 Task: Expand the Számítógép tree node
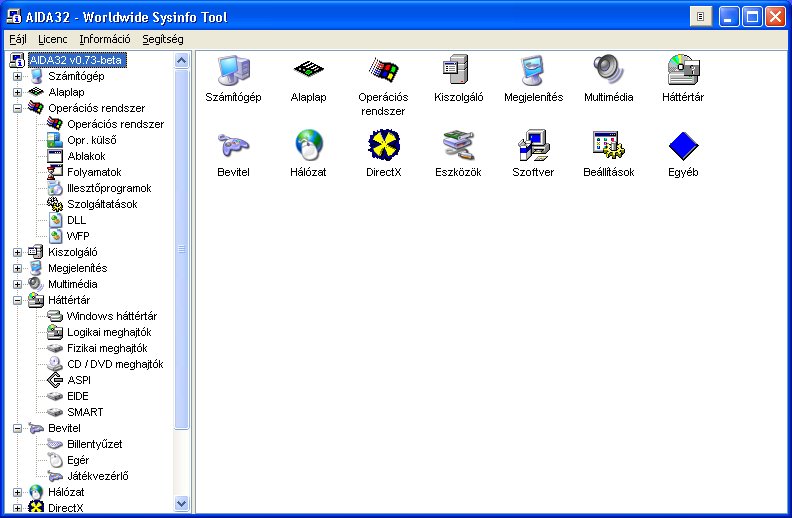click(x=18, y=76)
